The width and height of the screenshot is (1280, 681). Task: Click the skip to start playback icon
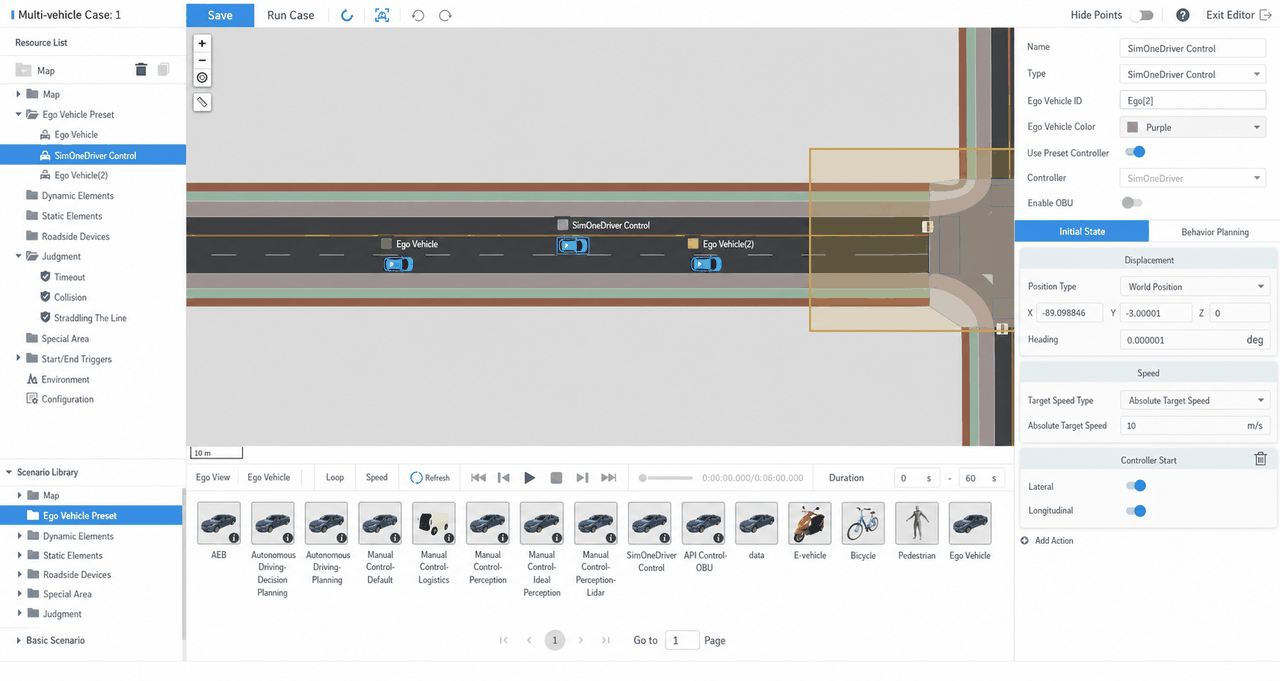[x=478, y=478]
